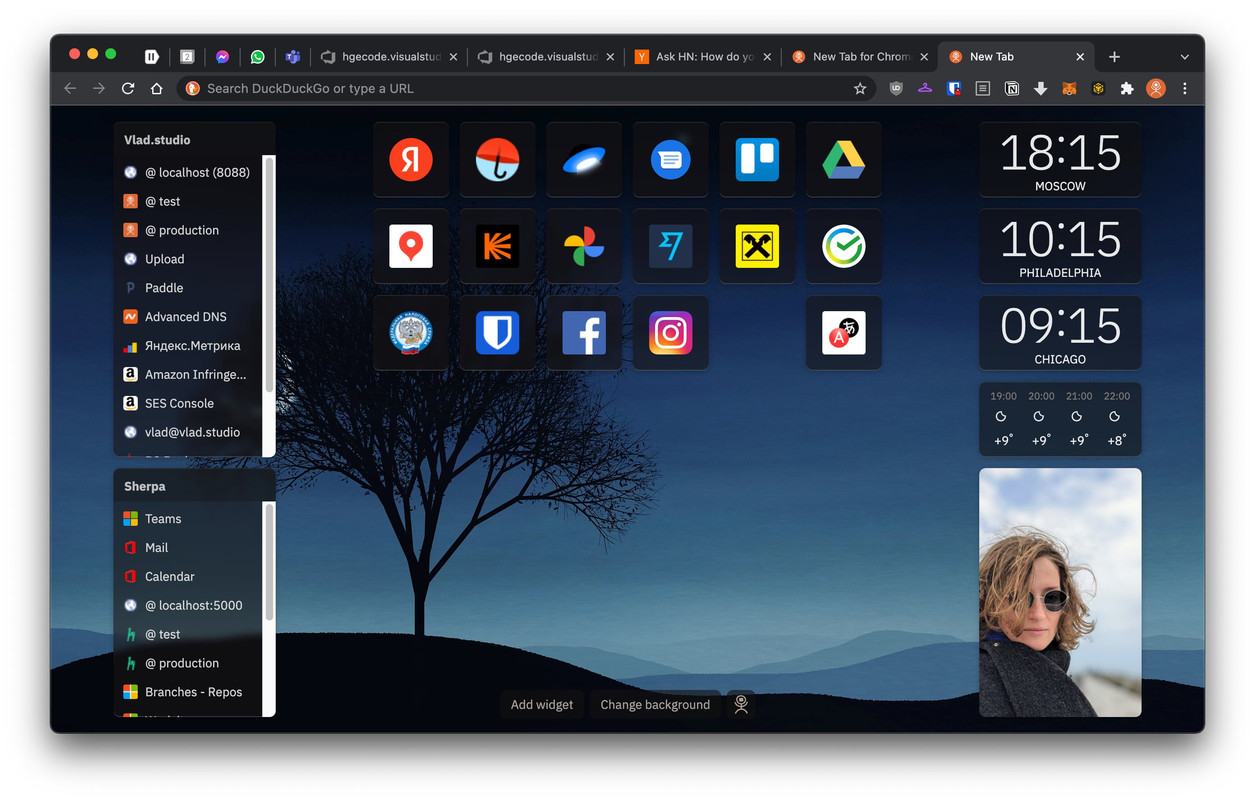1255x800 pixels.
Task: Bookmark this page with the star icon
Action: tap(860, 88)
